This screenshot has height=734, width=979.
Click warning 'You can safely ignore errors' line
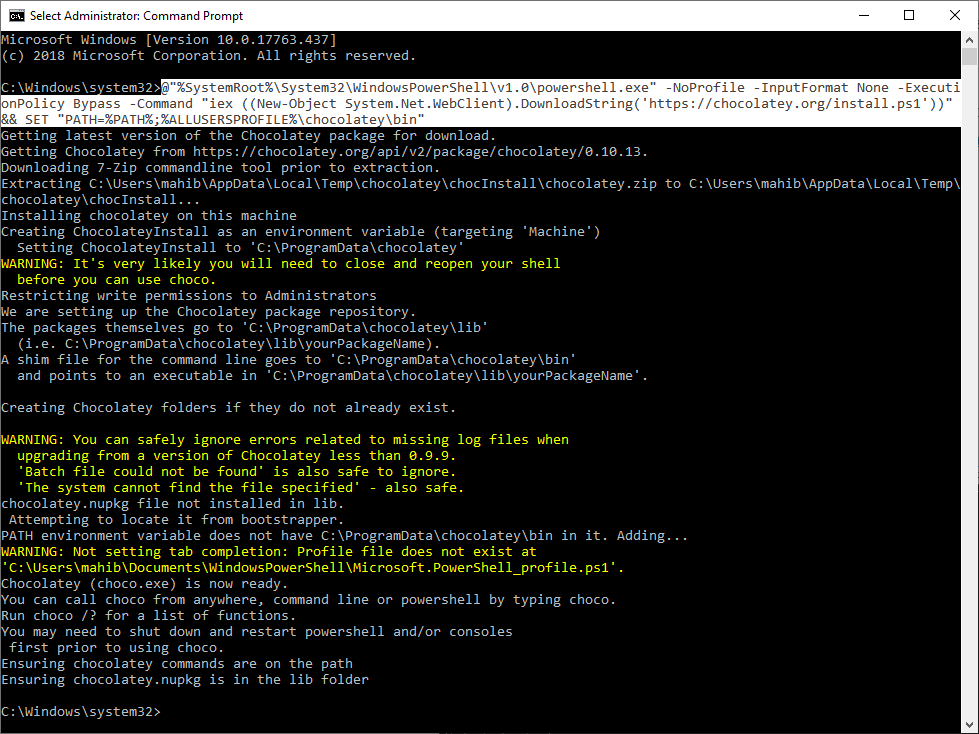[285, 440]
